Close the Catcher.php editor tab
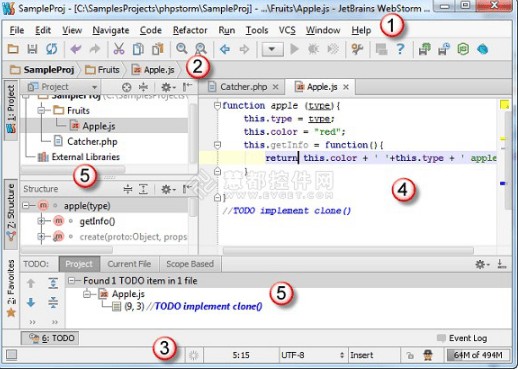 [x=275, y=87]
